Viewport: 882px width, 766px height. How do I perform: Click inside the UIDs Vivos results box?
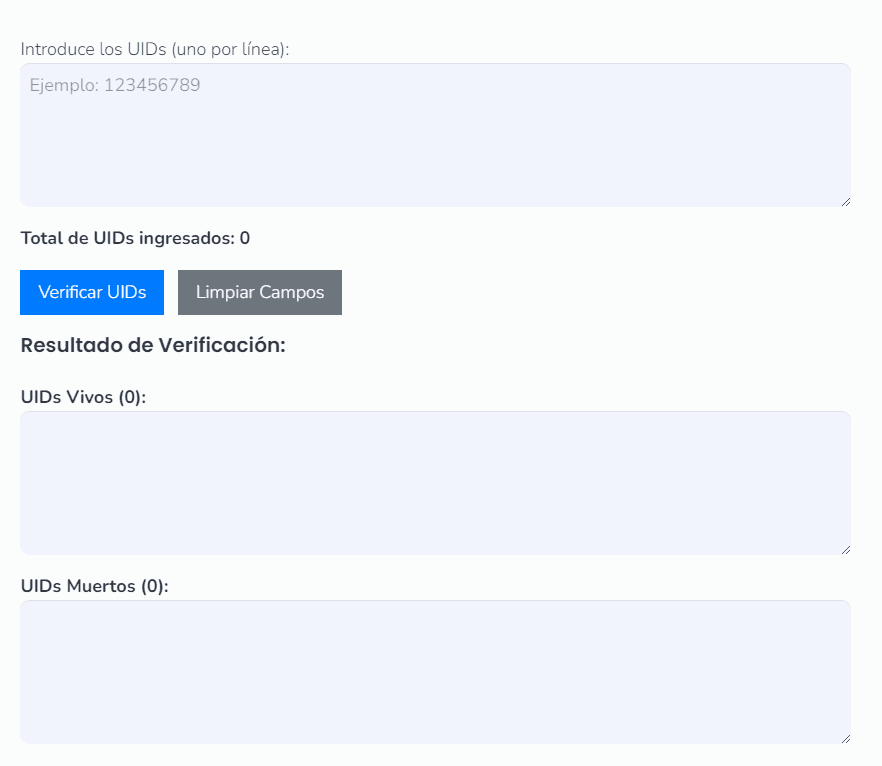(x=435, y=482)
